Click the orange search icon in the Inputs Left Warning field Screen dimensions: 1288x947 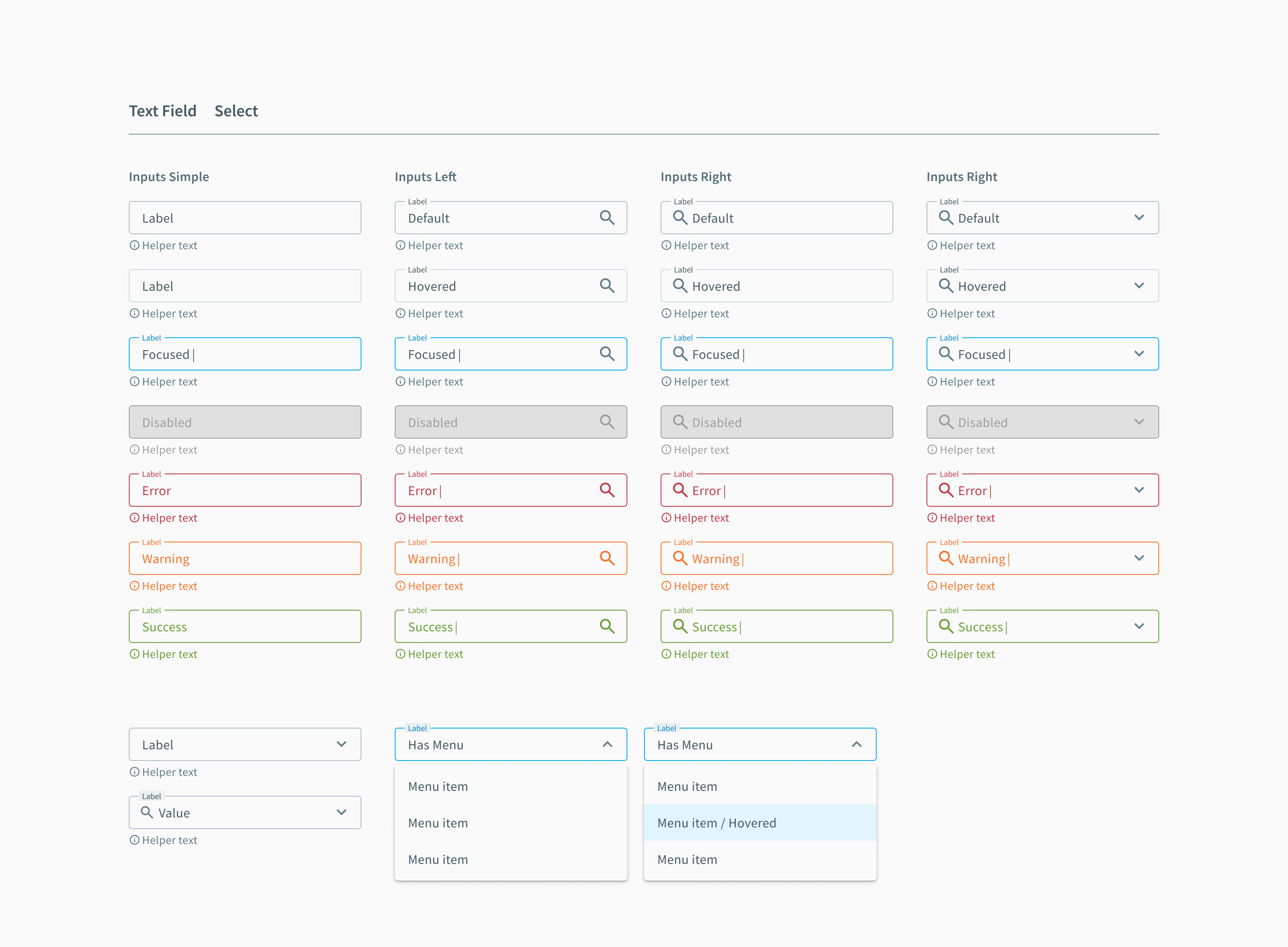(x=607, y=558)
